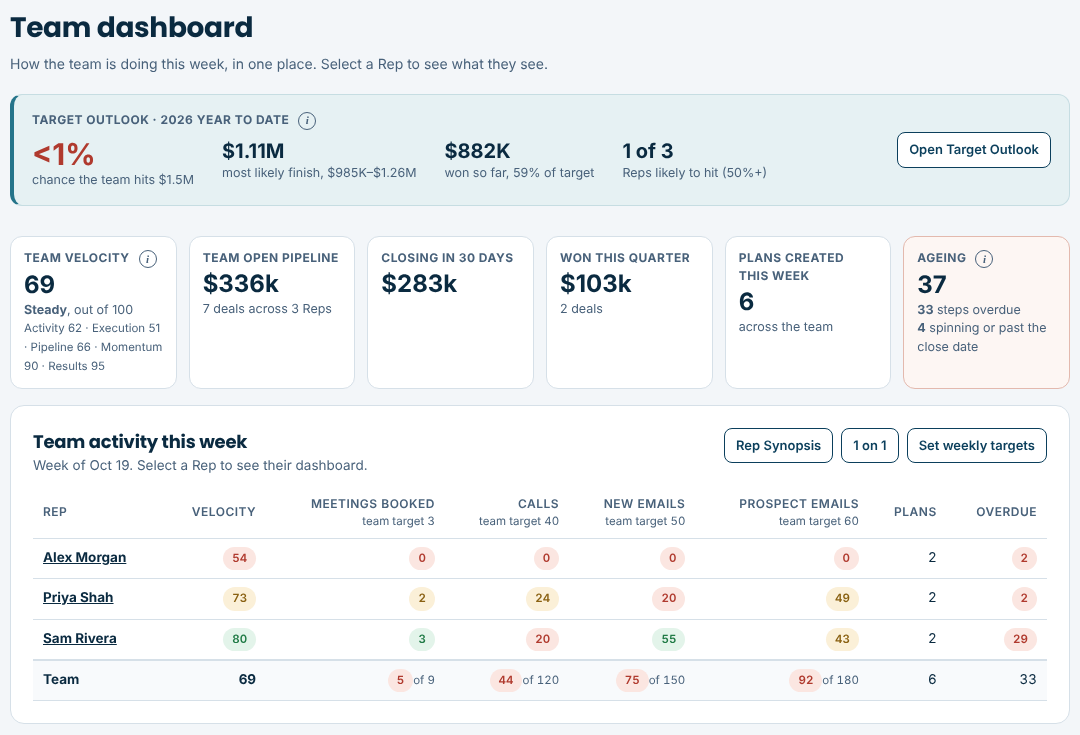This screenshot has height=735, width=1080.
Task: Open Sam Rivera's dashboard
Action: click(80, 639)
